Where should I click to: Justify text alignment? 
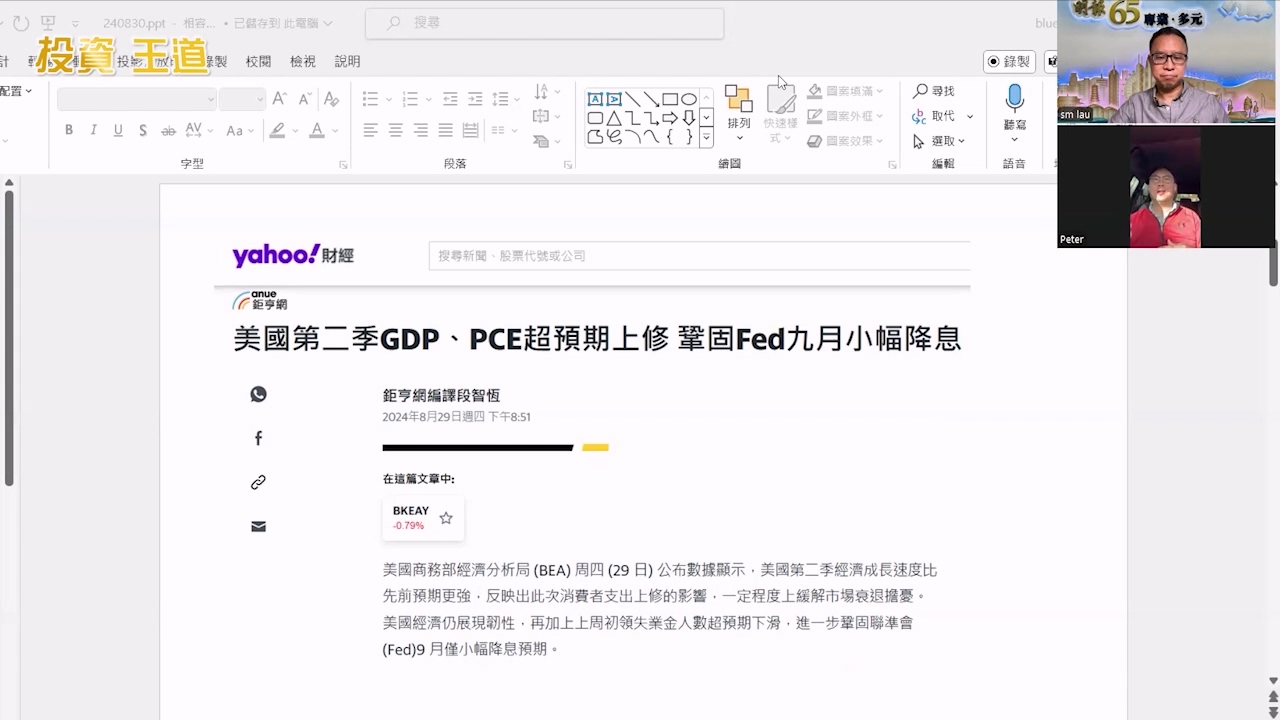click(445, 130)
